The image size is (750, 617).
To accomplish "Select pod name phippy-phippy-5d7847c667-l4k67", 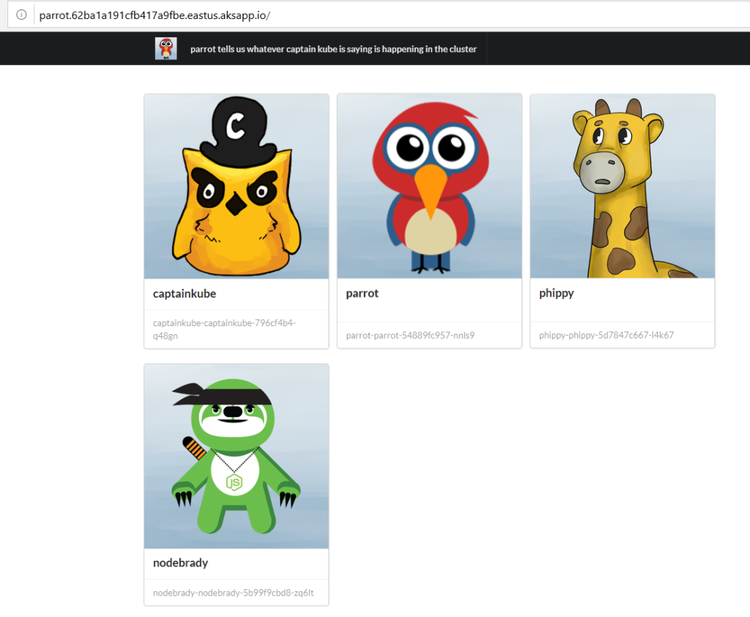I will (606, 335).
